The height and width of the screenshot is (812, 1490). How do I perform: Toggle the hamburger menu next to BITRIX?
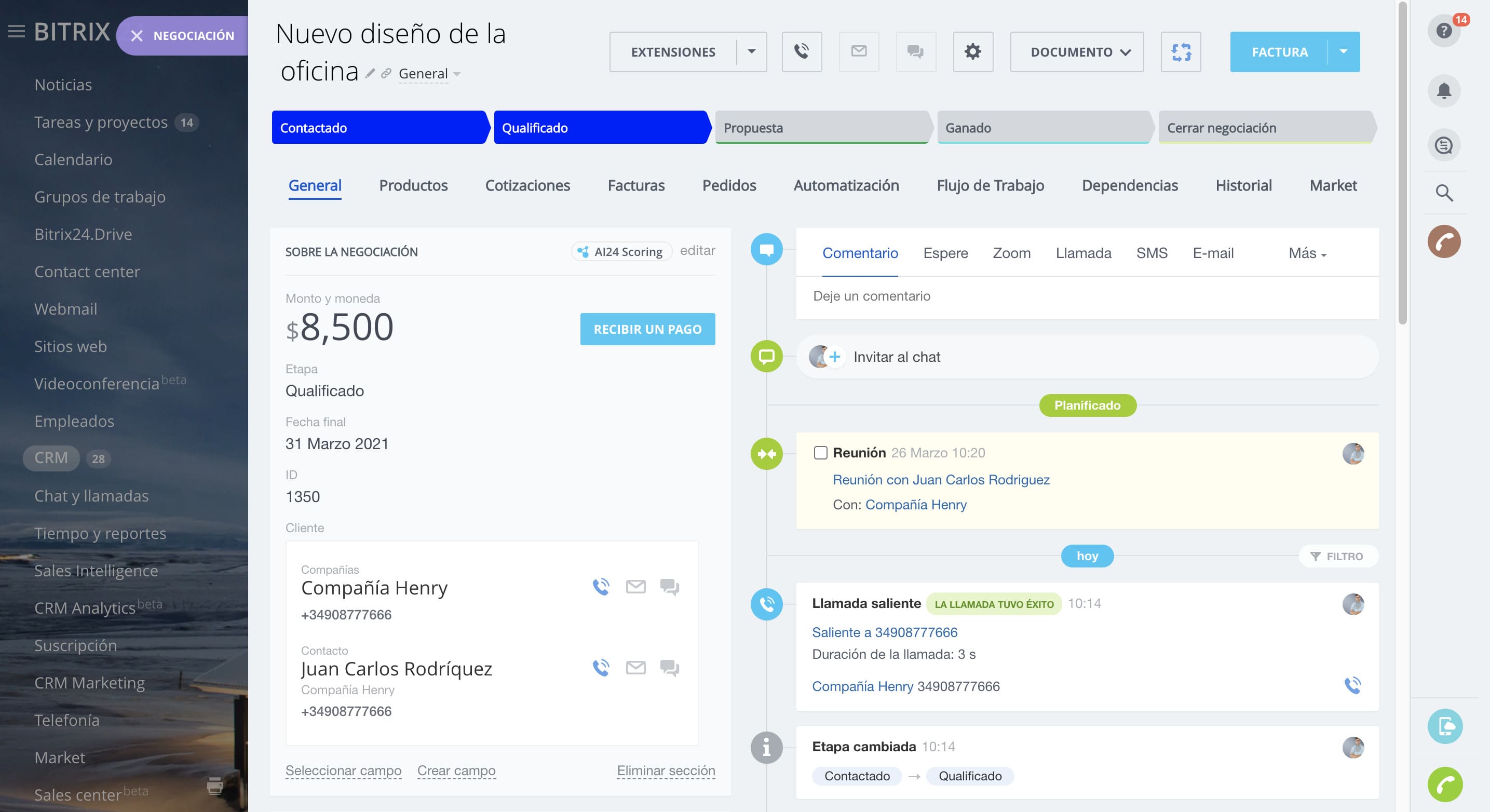pos(16,31)
